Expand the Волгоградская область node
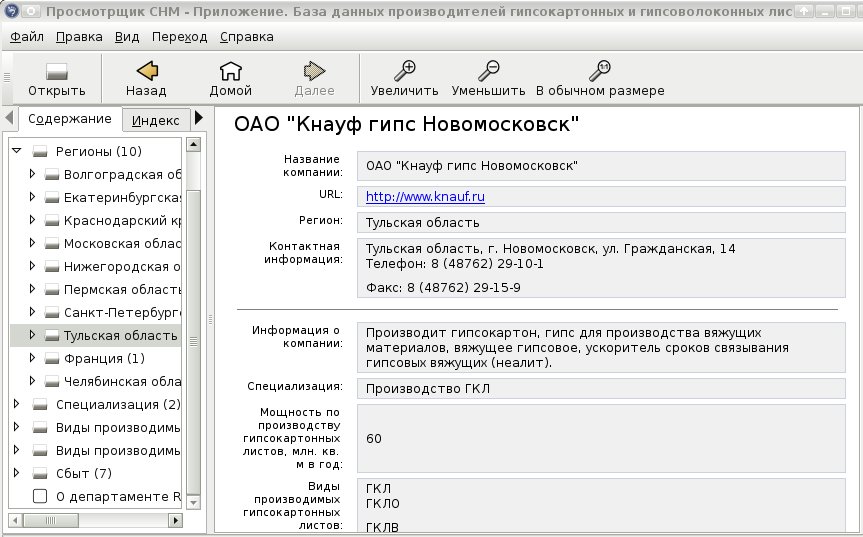 (x=32, y=174)
